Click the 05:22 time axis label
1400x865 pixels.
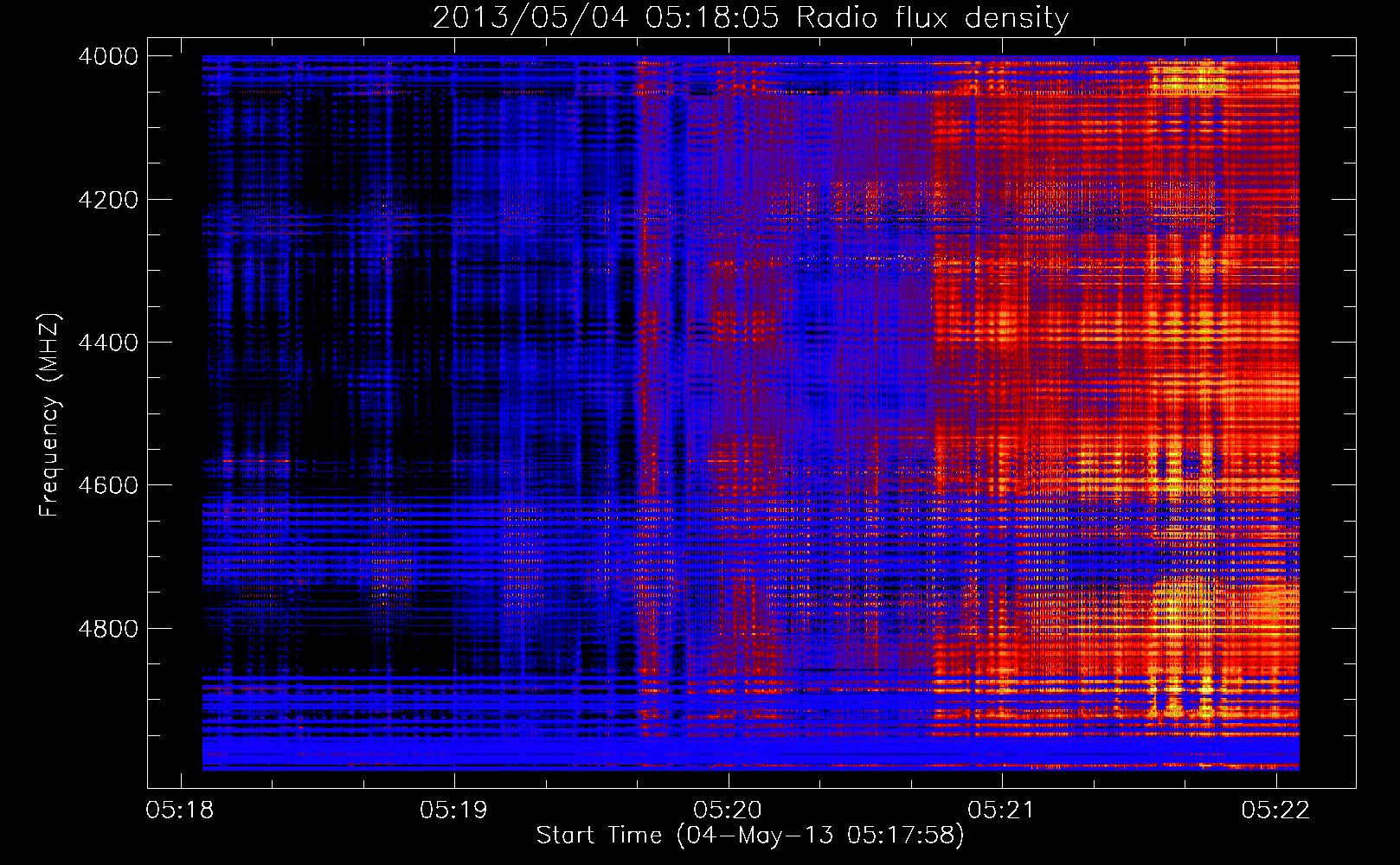1275,811
